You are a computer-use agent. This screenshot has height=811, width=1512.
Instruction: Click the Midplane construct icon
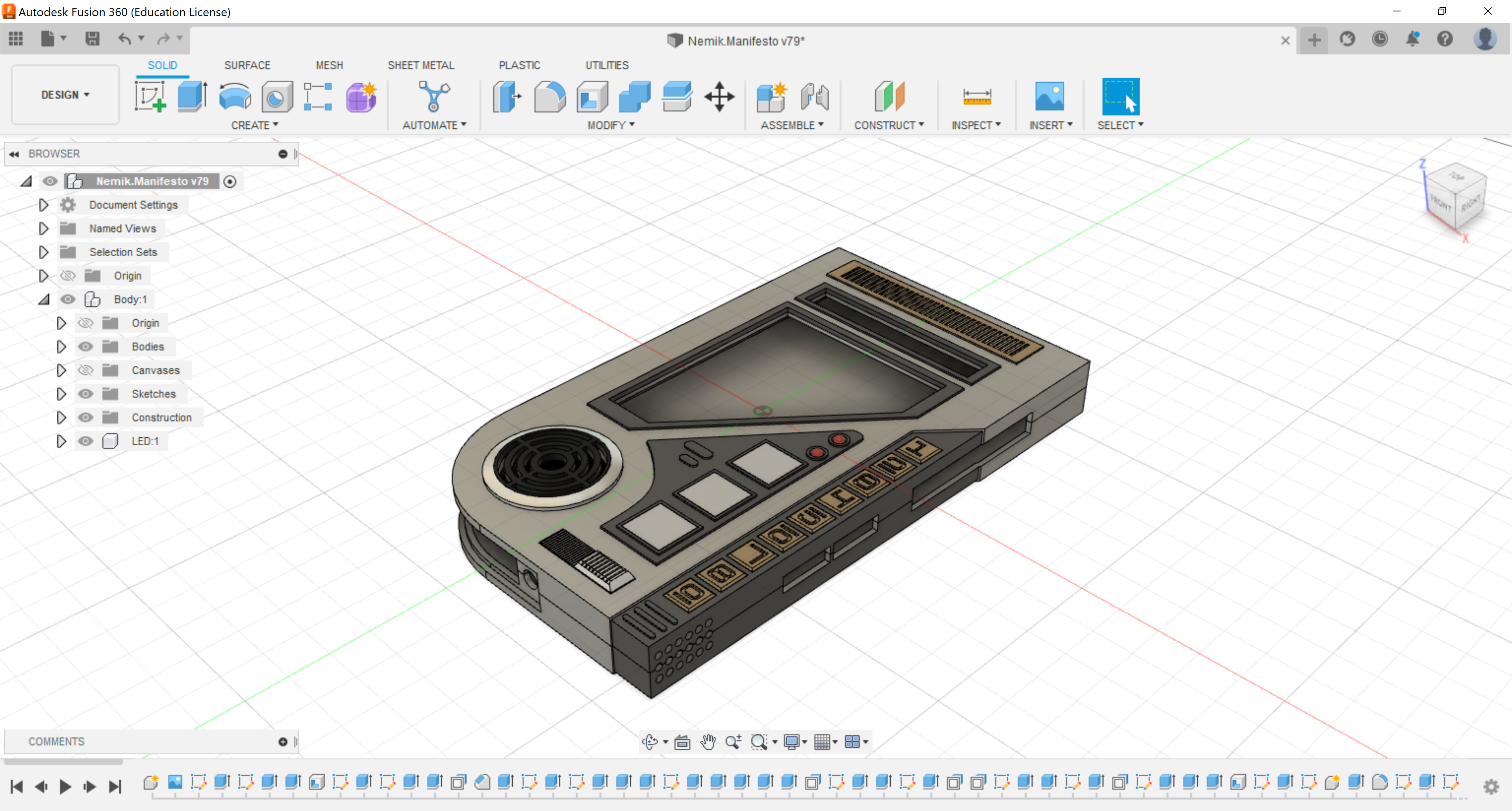(889, 96)
